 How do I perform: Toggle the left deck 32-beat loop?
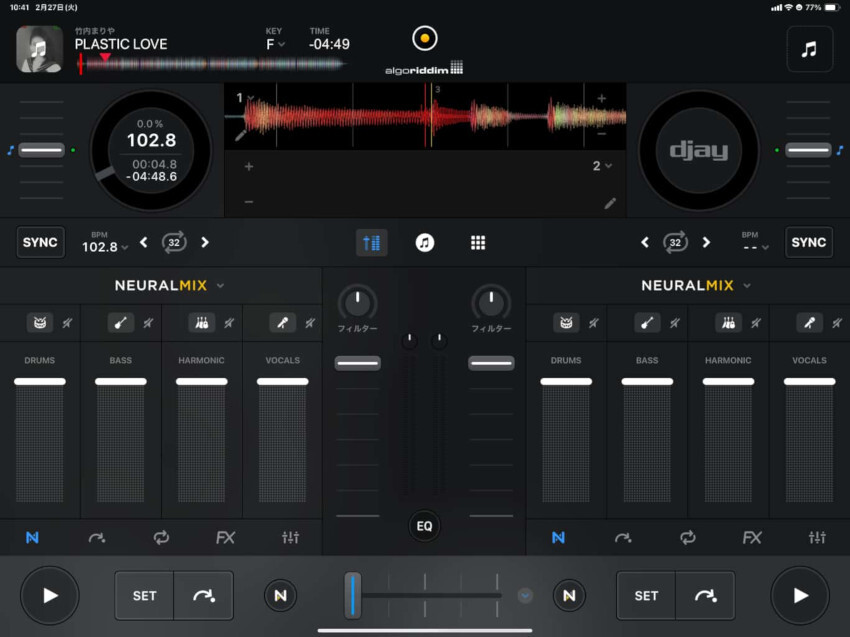point(174,242)
